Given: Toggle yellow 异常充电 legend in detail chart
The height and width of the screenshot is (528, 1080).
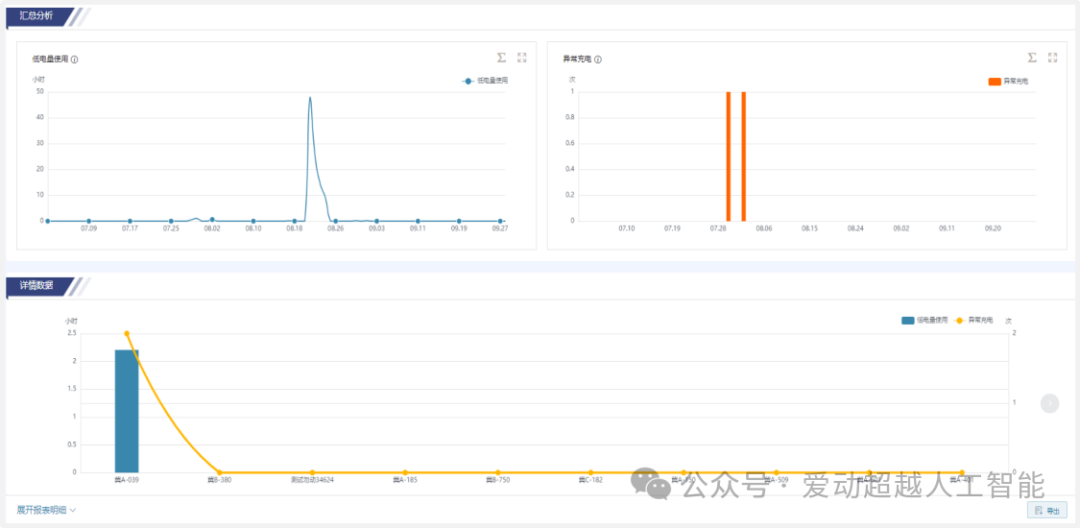Looking at the screenshot, I should pyautogui.click(x=974, y=320).
